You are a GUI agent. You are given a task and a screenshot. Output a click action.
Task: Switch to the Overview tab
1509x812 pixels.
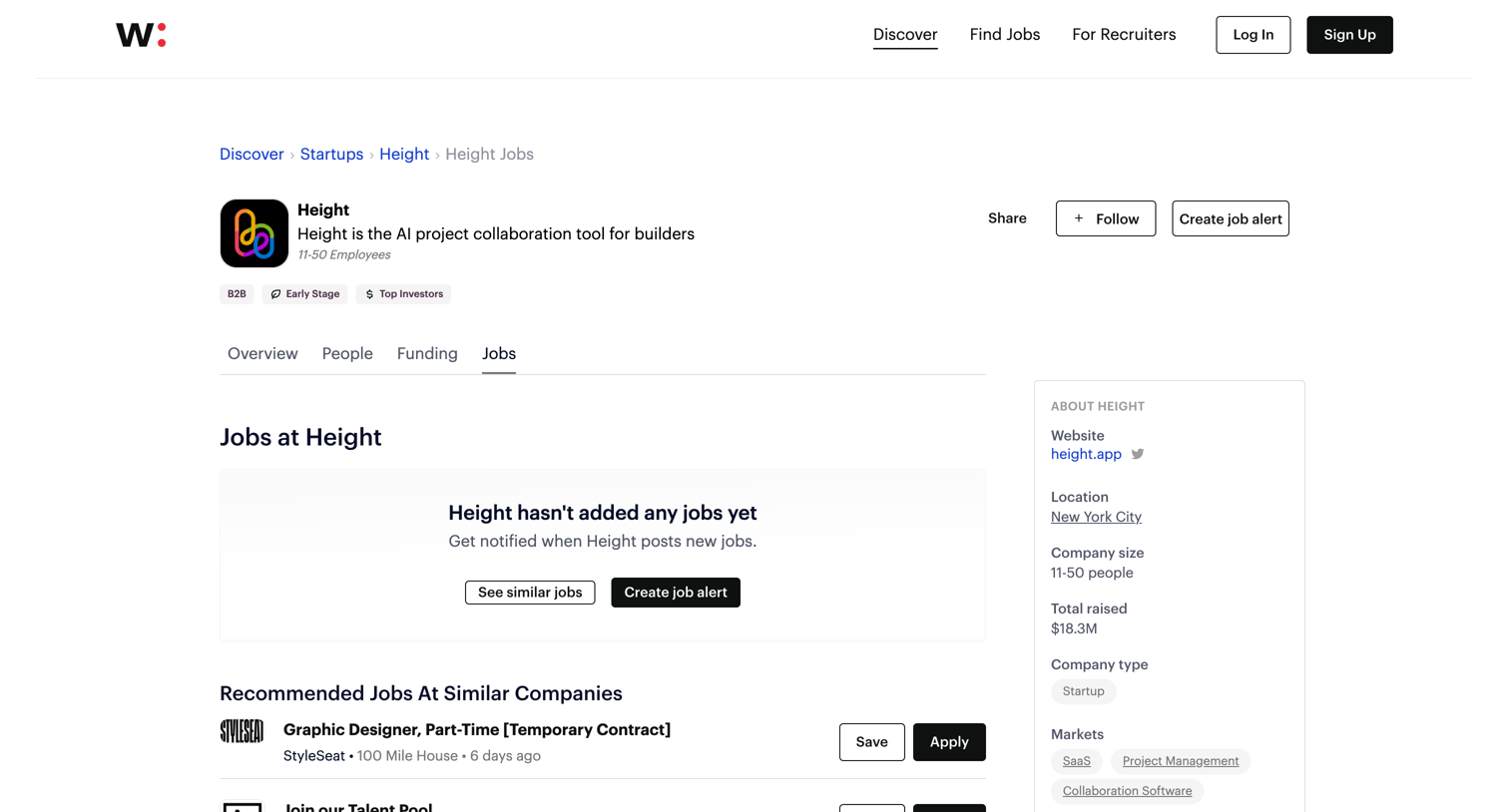click(262, 354)
